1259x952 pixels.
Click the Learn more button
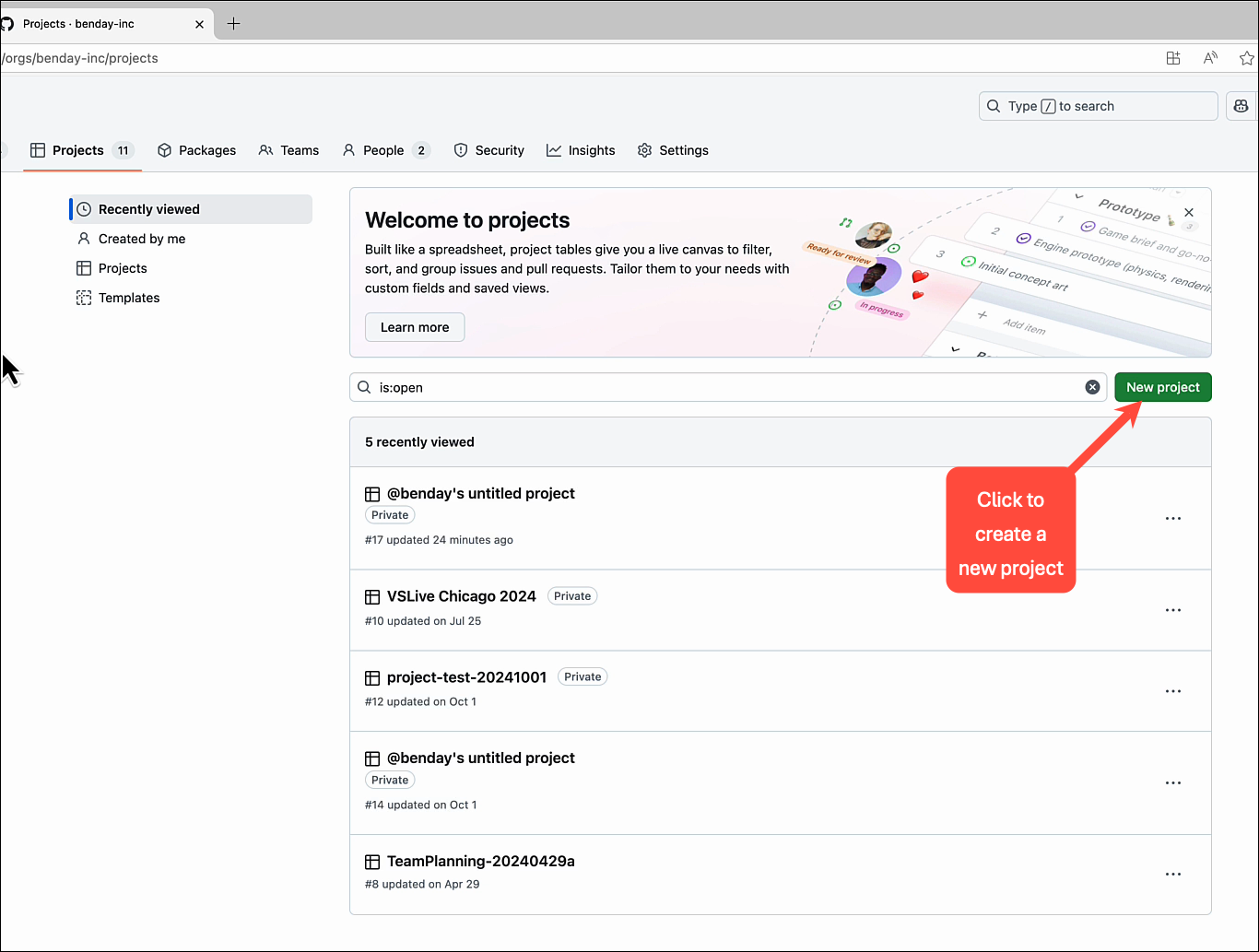[x=415, y=327]
